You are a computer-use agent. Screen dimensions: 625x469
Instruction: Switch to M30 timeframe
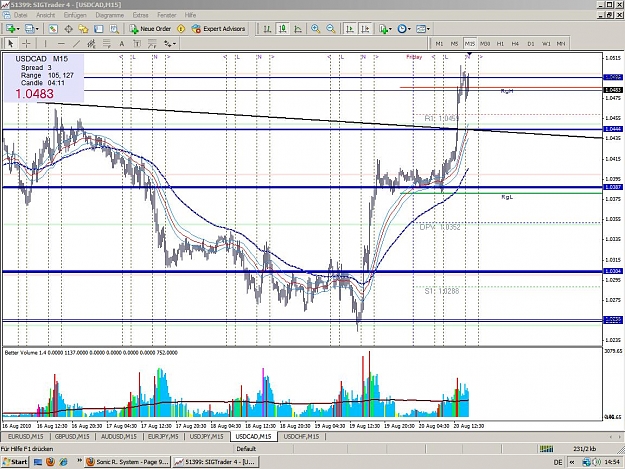click(x=485, y=43)
